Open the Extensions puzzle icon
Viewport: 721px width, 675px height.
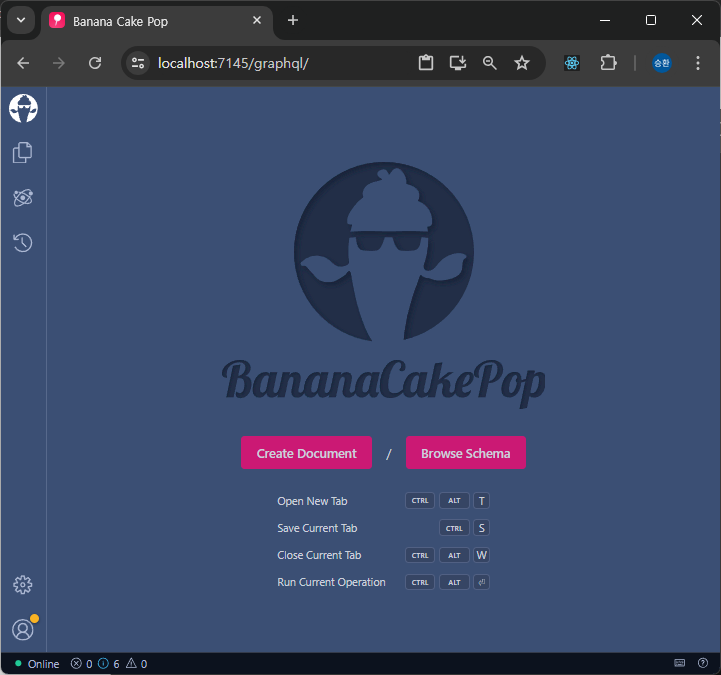coord(608,63)
